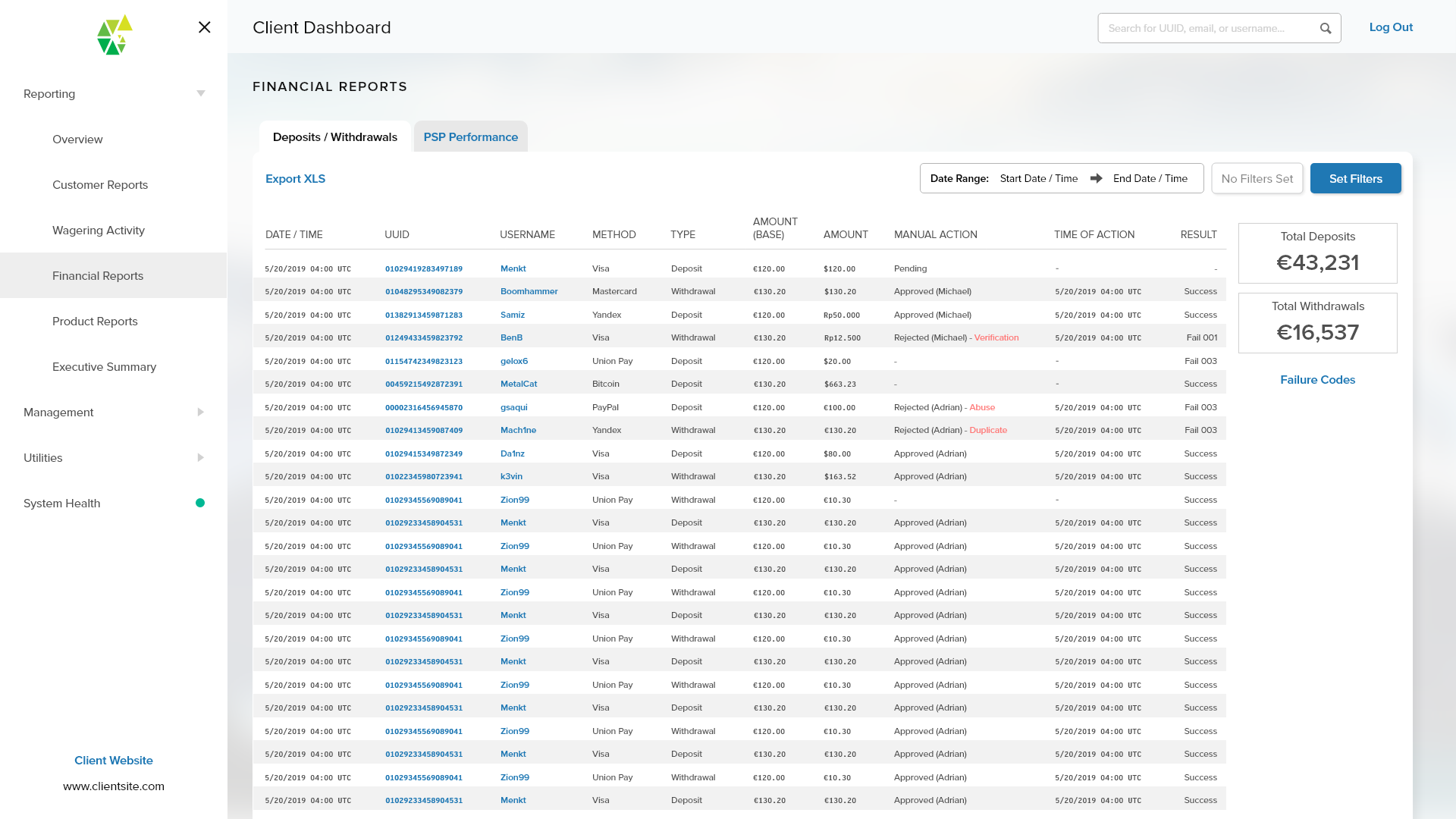
Task: Open user Boomhammer's profile link
Action: (x=529, y=291)
